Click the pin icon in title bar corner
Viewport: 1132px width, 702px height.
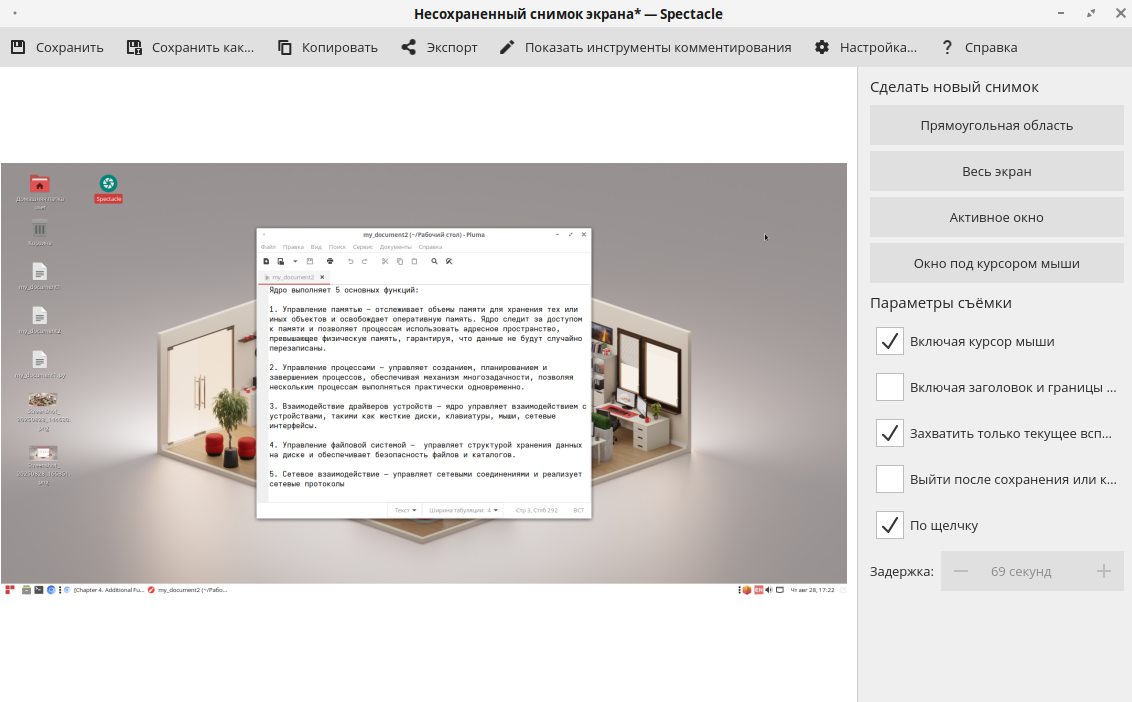point(17,14)
